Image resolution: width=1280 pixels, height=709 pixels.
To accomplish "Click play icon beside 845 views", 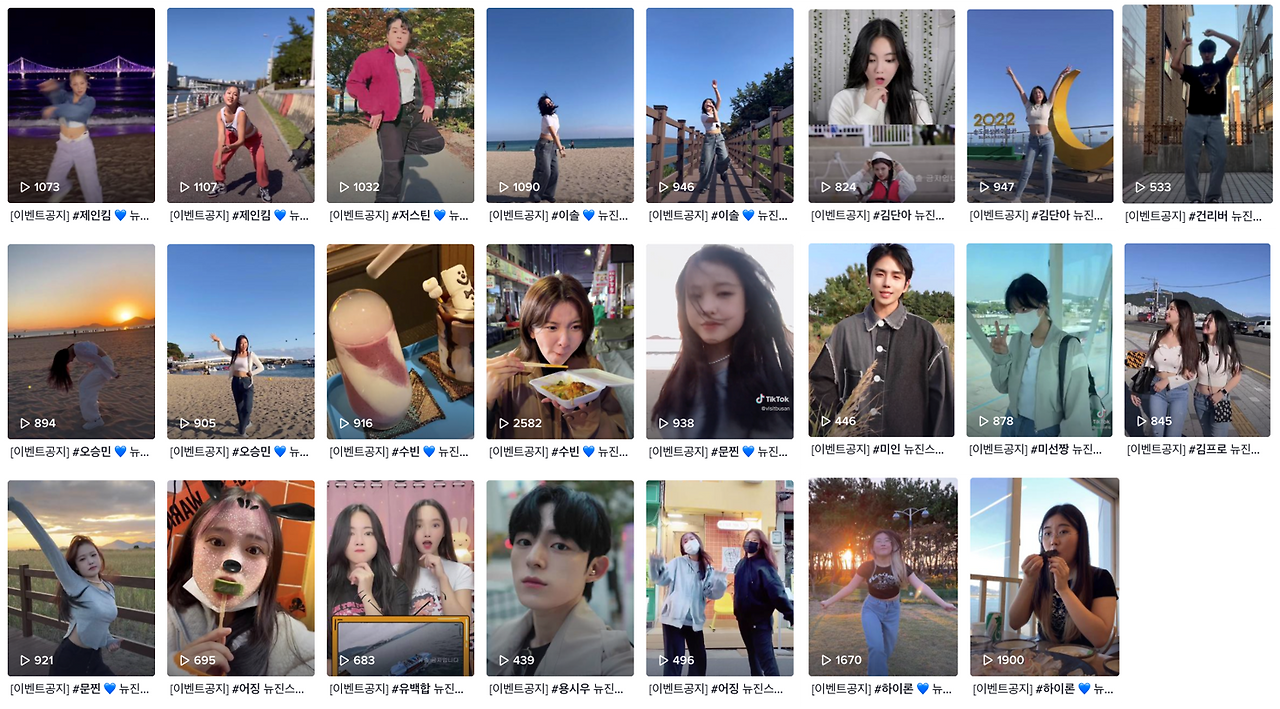I will point(1142,421).
